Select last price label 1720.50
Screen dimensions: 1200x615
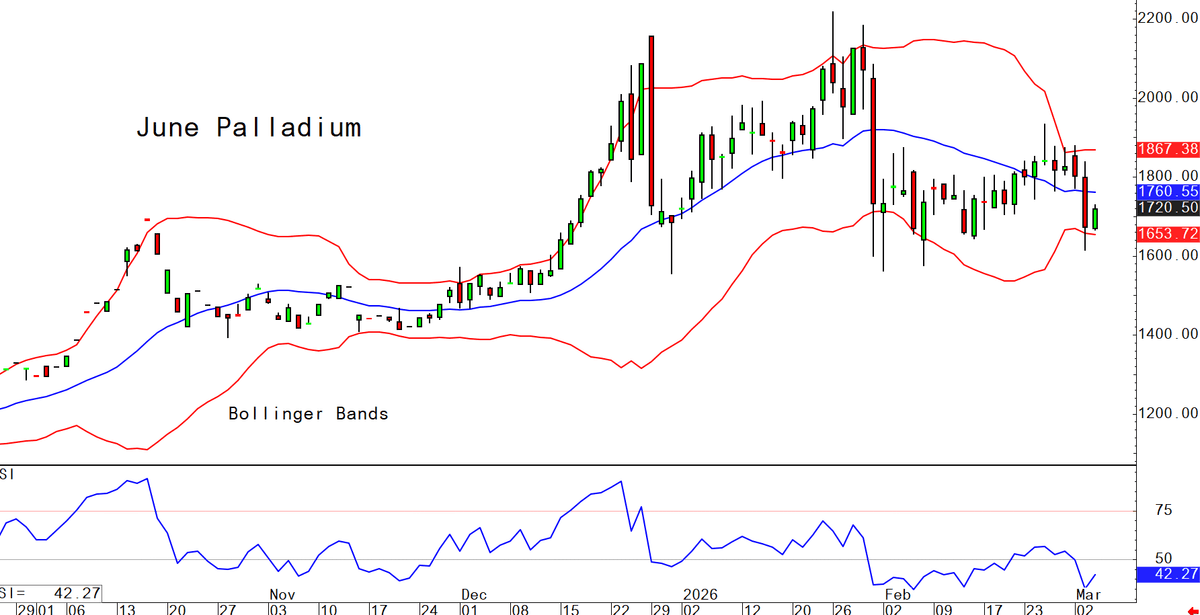point(1167,208)
